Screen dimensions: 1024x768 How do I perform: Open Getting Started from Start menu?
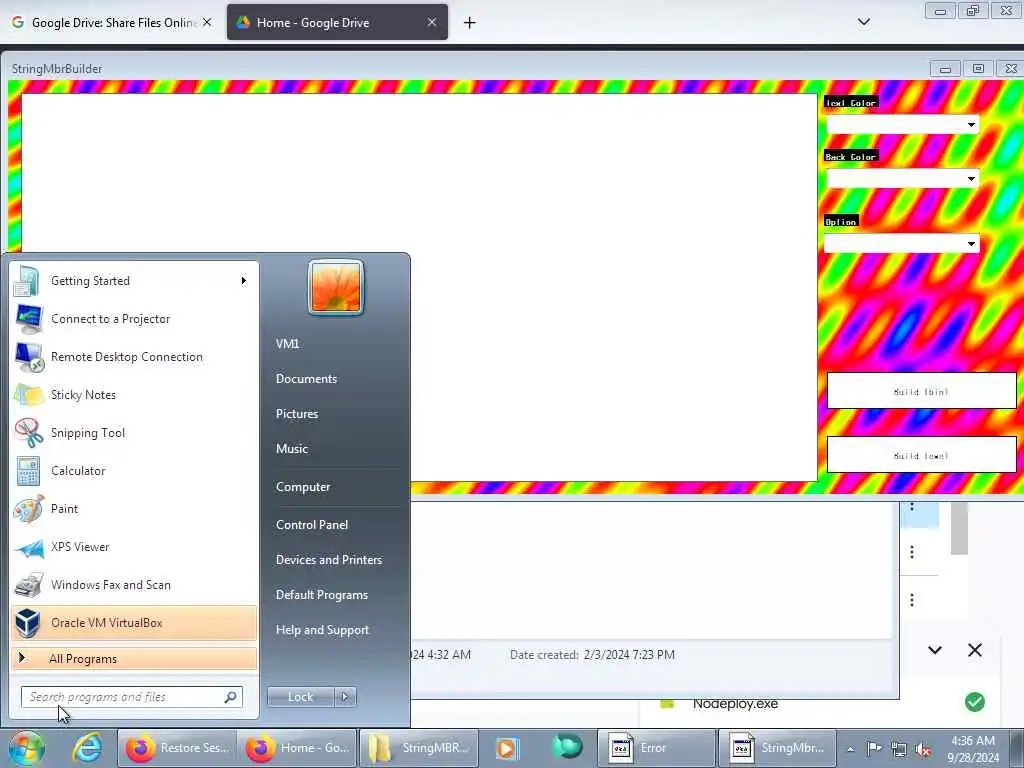point(134,281)
